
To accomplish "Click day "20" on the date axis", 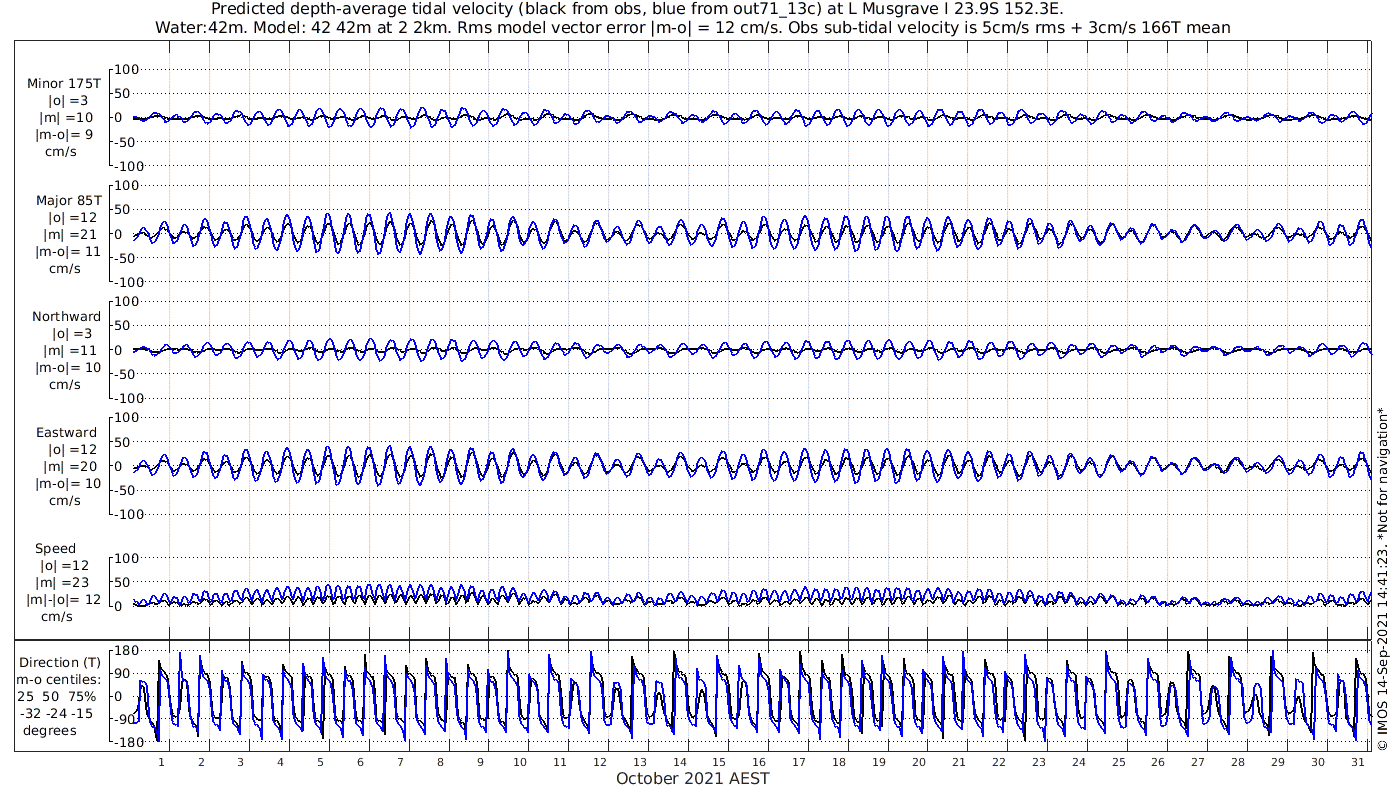I will [x=919, y=762].
